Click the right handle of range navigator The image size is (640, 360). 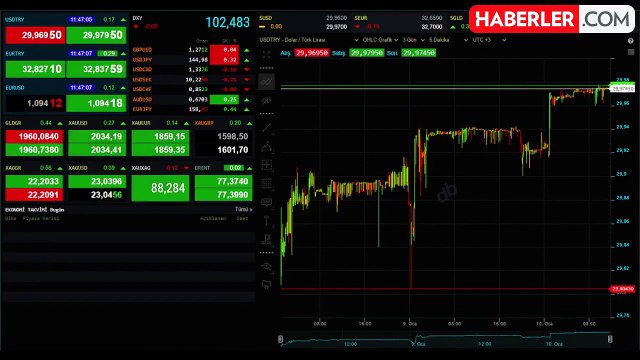[610, 339]
